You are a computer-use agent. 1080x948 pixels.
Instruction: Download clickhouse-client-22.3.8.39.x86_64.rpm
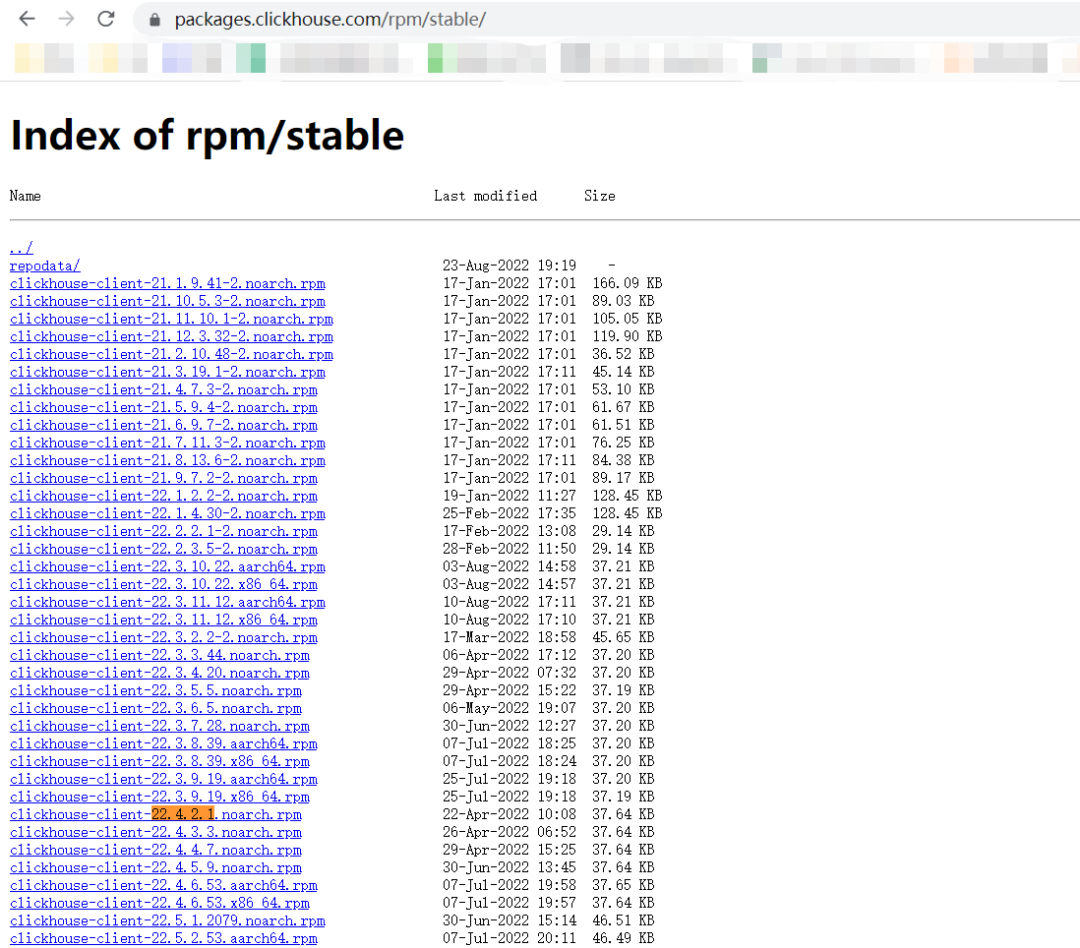pos(160,761)
